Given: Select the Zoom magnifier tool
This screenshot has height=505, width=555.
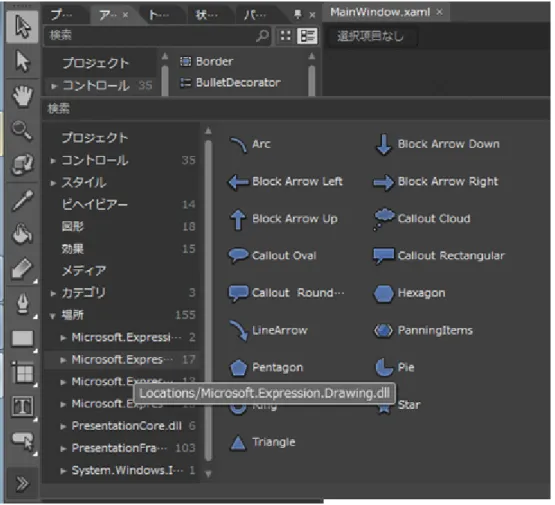Looking at the screenshot, I should (x=22, y=130).
